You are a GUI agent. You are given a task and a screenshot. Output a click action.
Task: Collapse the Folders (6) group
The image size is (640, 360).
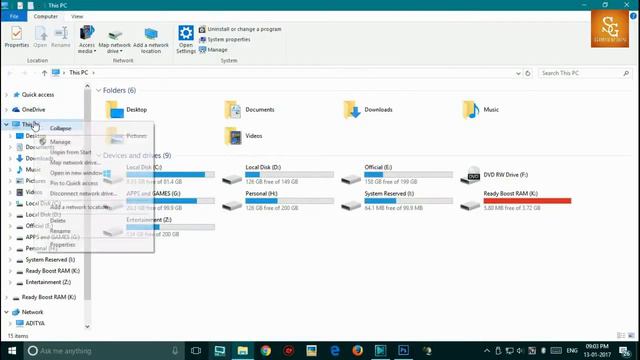coord(98,90)
